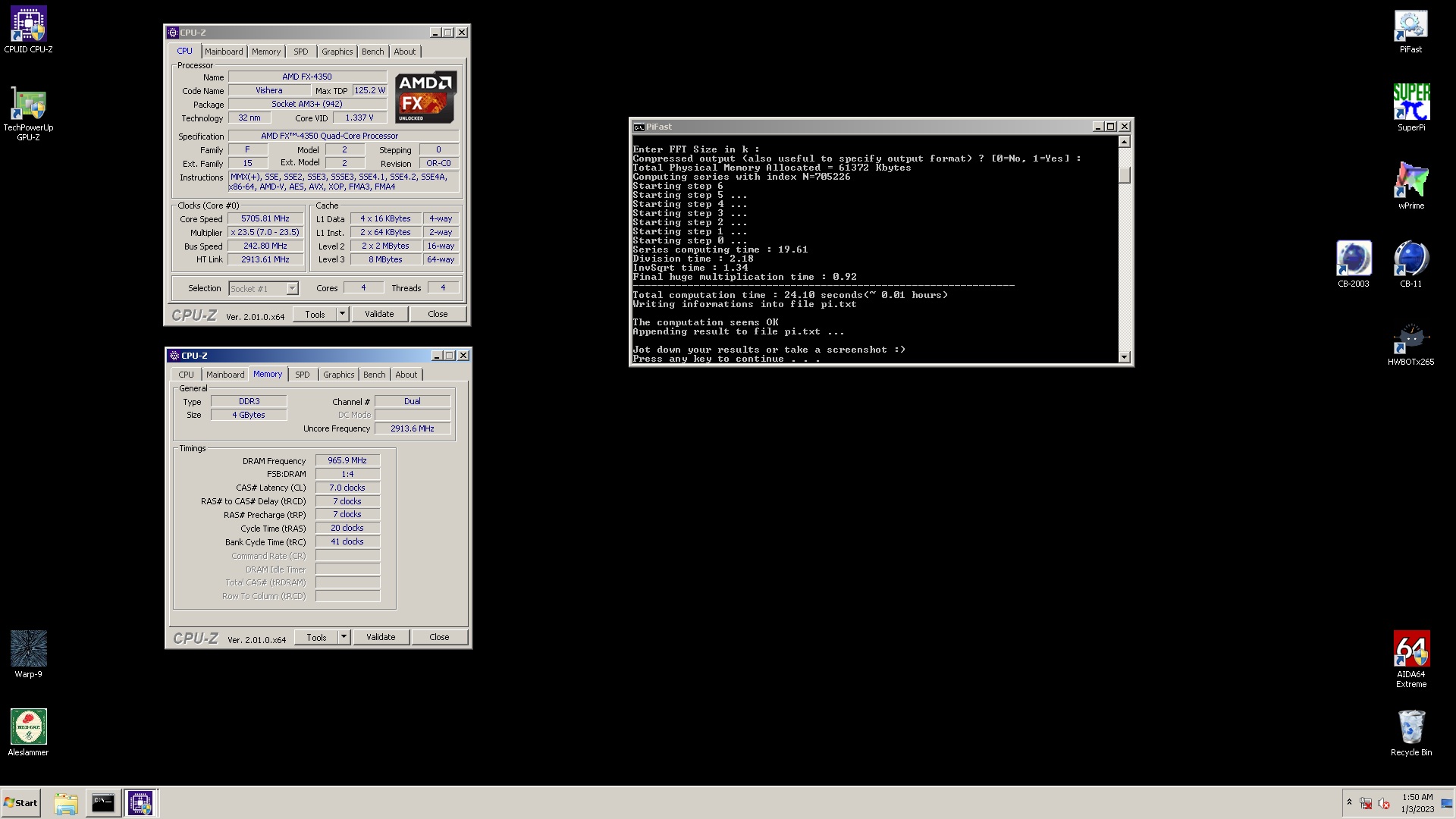
Task: Open Bench tab in bottom CPU-Z window
Action: point(374,375)
